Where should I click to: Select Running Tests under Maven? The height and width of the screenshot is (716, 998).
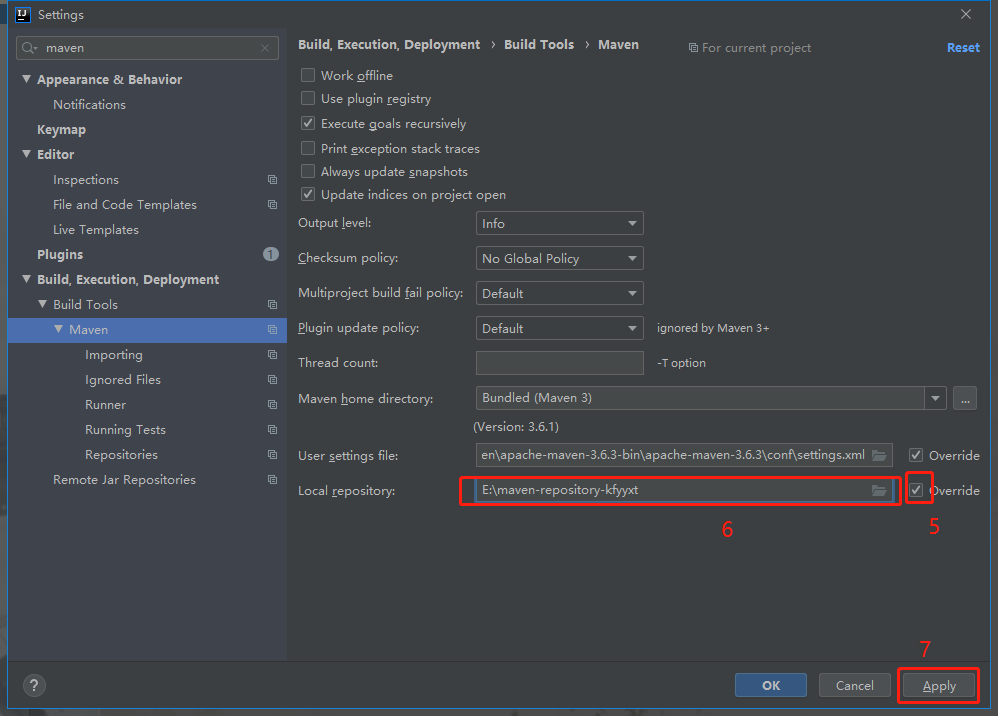click(x=125, y=430)
